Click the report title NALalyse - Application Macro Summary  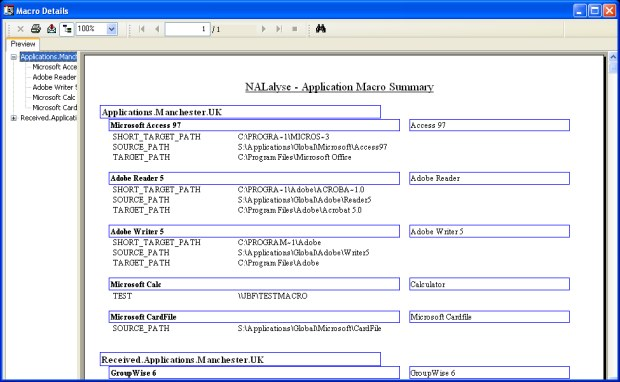(339, 87)
